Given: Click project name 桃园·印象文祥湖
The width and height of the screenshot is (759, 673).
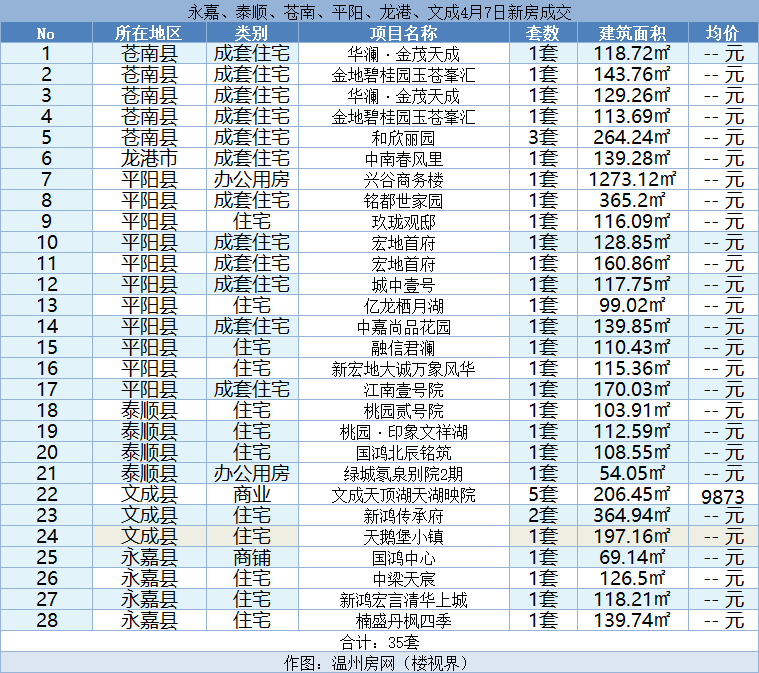Looking at the screenshot, I should [403, 432].
